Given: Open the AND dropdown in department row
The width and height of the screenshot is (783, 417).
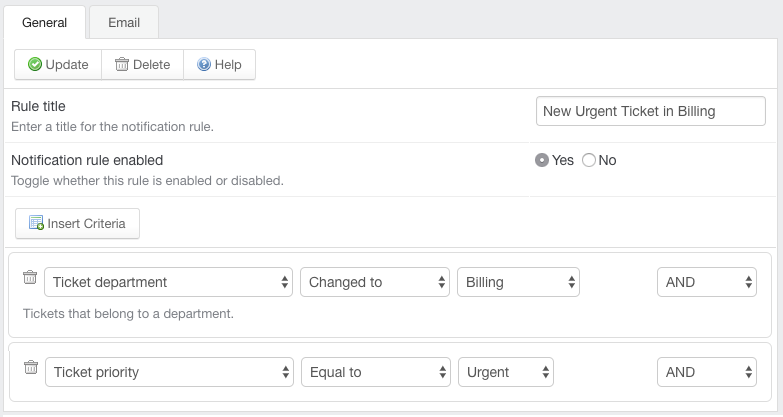Looking at the screenshot, I should click(x=707, y=282).
